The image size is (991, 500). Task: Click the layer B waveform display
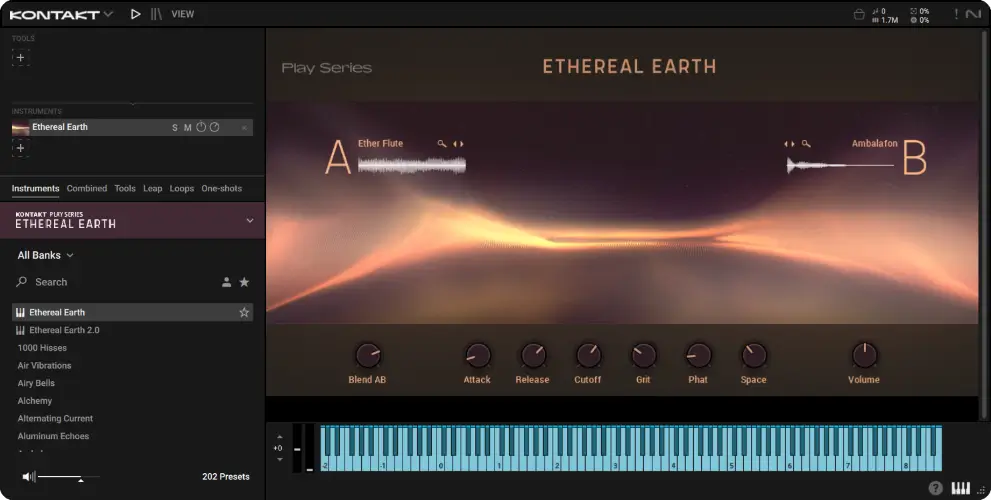pyautogui.click(x=841, y=166)
